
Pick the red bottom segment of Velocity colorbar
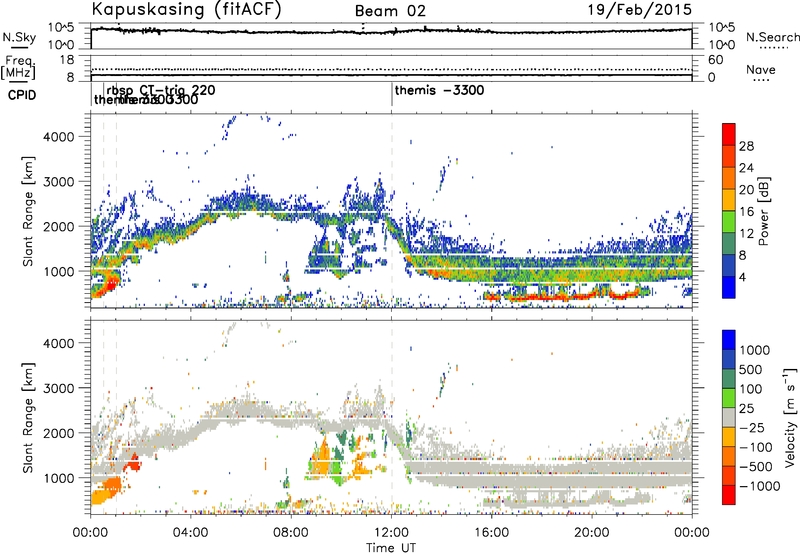pos(729,495)
